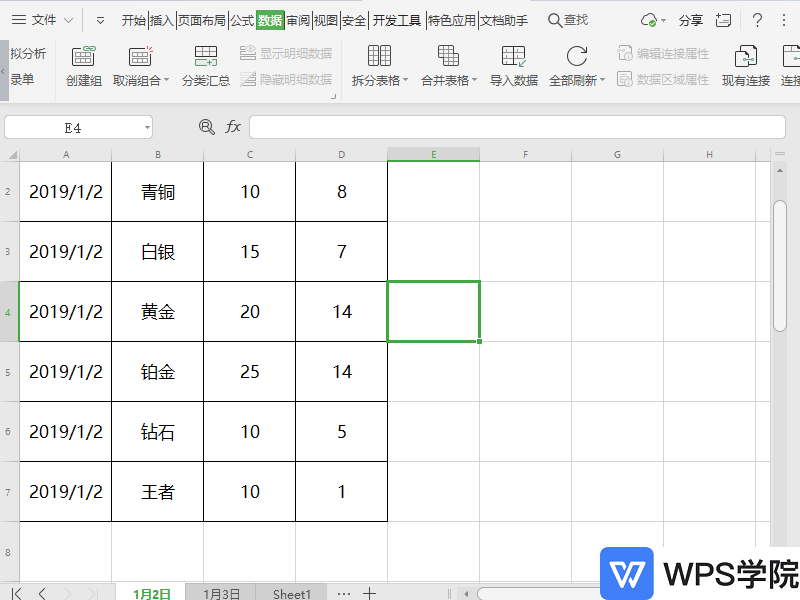Open the 1月3日 sheet tab
Screen dimensions: 800x600
220,593
